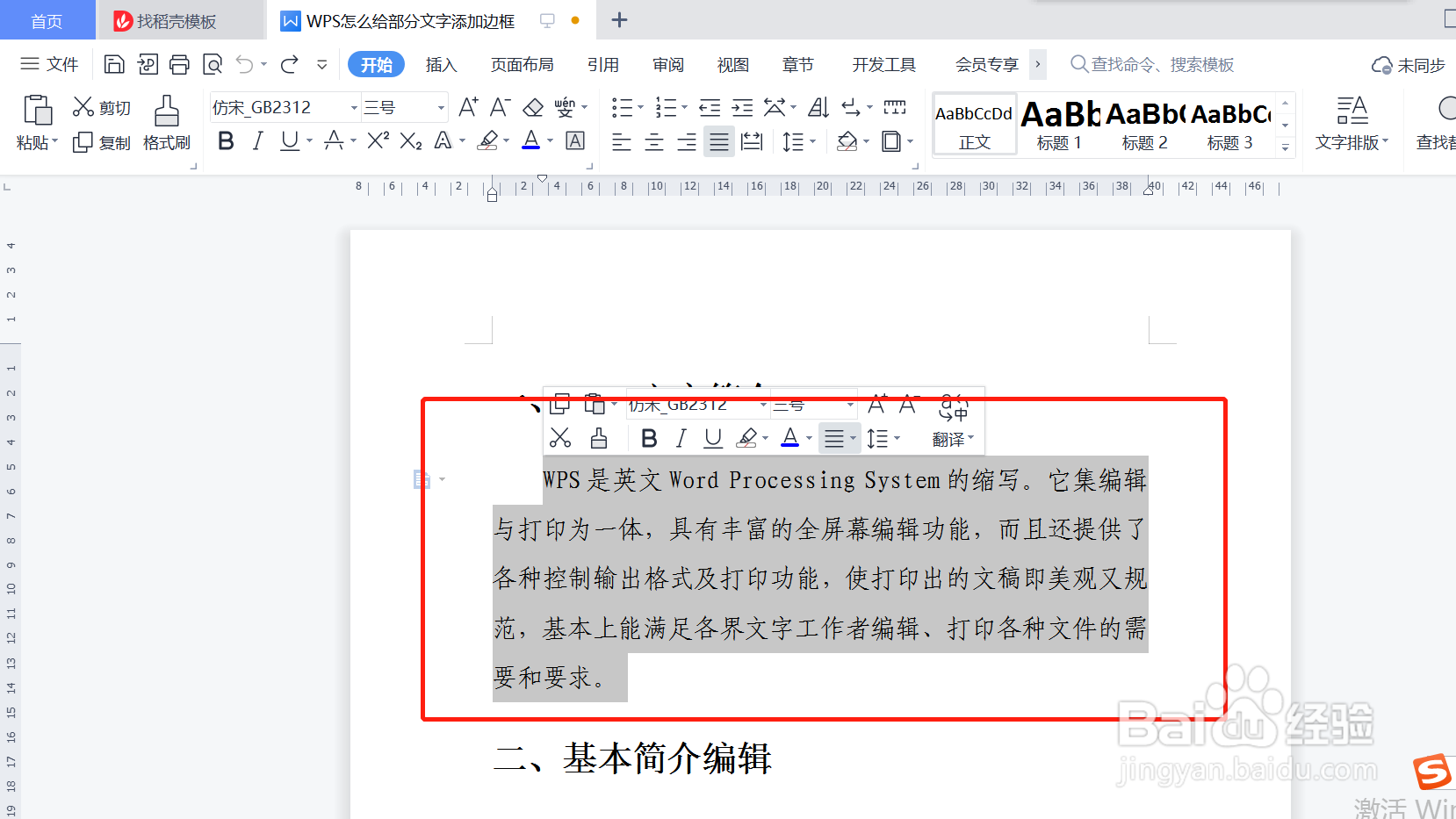Decrease font size in ribbon
1456x819 pixels.
500,107
